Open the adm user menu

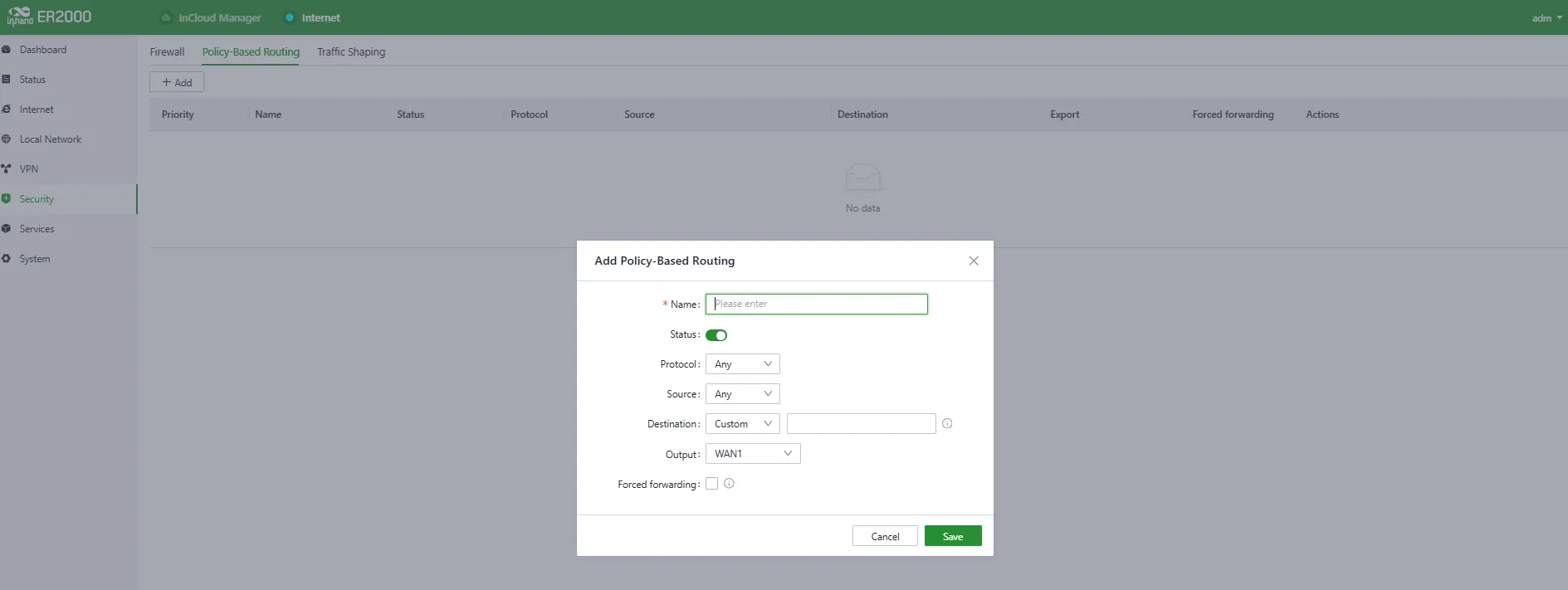pos(1546,18)
